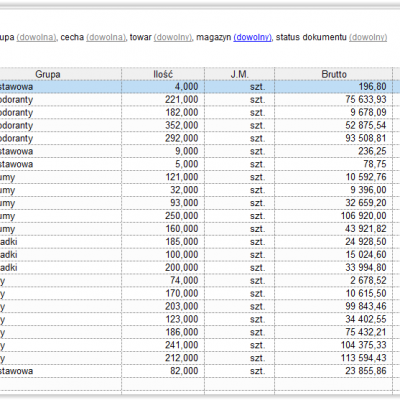This screenshot has width=400, height=400.
Task: Select the cell with Brutto 2 678,52
Action: point(334,281)
